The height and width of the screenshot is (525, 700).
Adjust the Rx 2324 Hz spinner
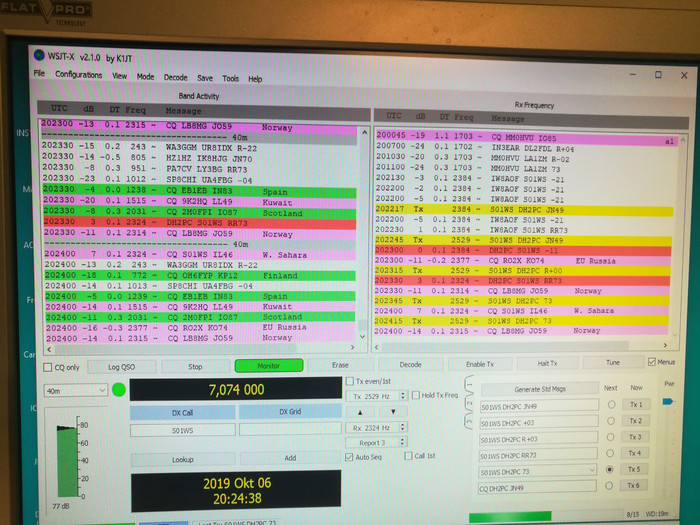tap(403, 427)
